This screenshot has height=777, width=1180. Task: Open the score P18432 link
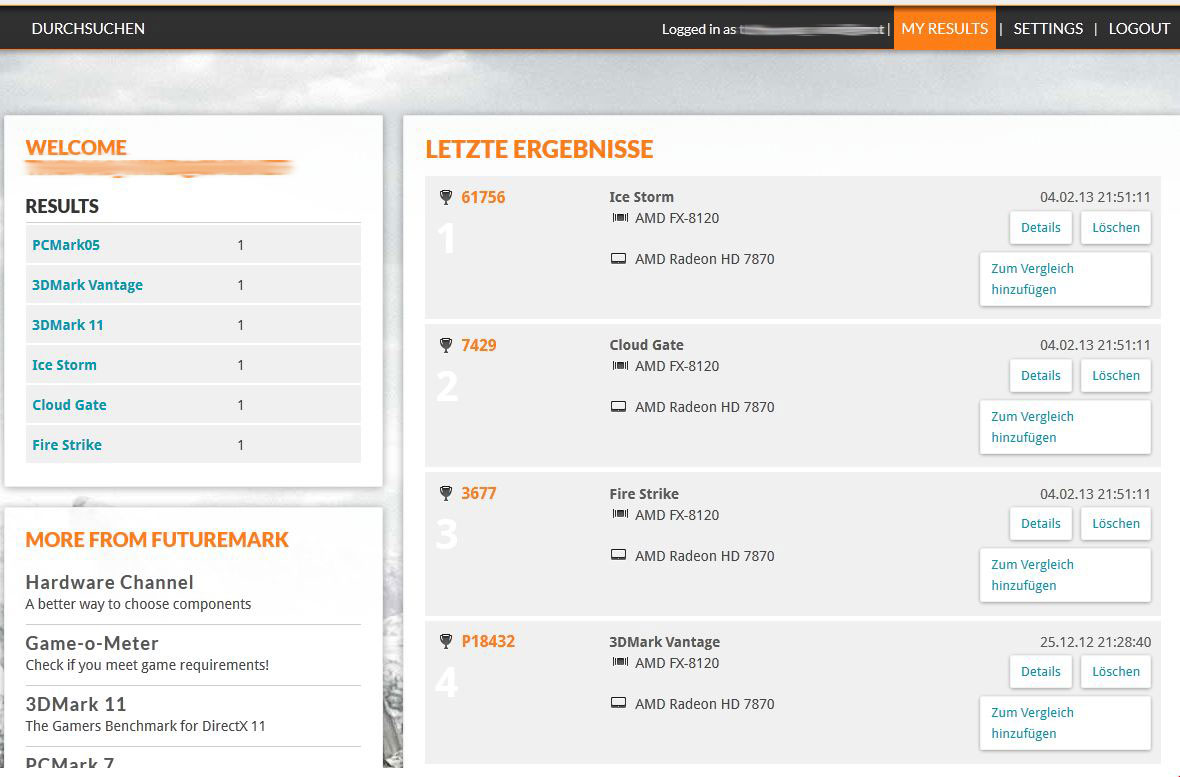488,641
